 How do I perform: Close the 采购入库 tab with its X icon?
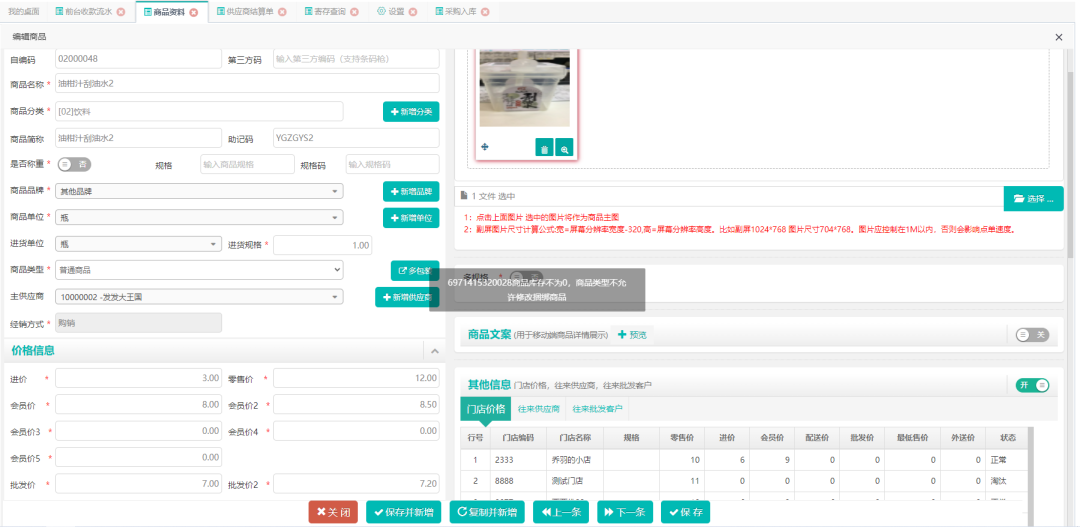[x=485, y=12]
